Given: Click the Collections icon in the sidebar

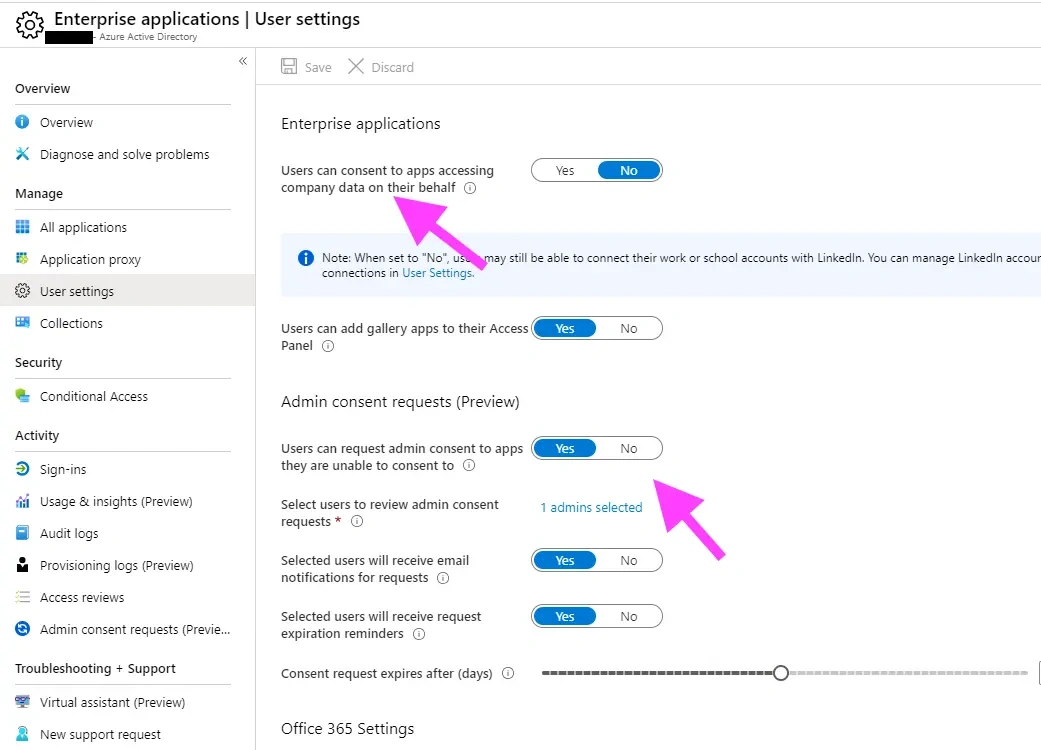Looking at the screenshot, I should [24, 323].
